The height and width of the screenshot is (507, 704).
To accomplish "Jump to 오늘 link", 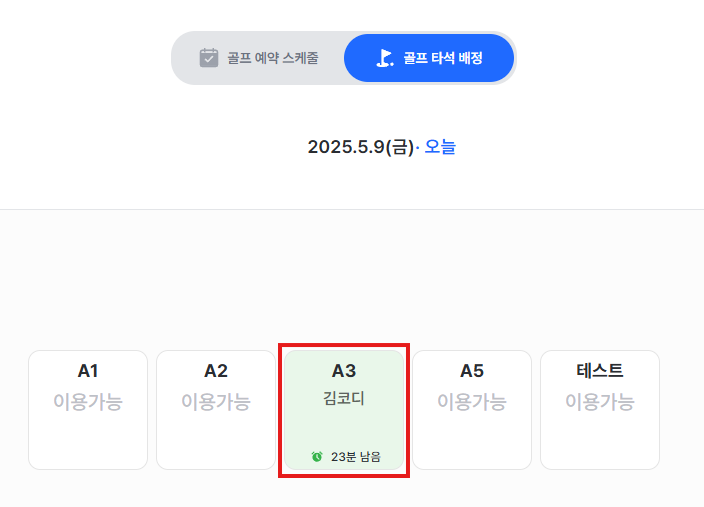I will [x=440, y=147].
